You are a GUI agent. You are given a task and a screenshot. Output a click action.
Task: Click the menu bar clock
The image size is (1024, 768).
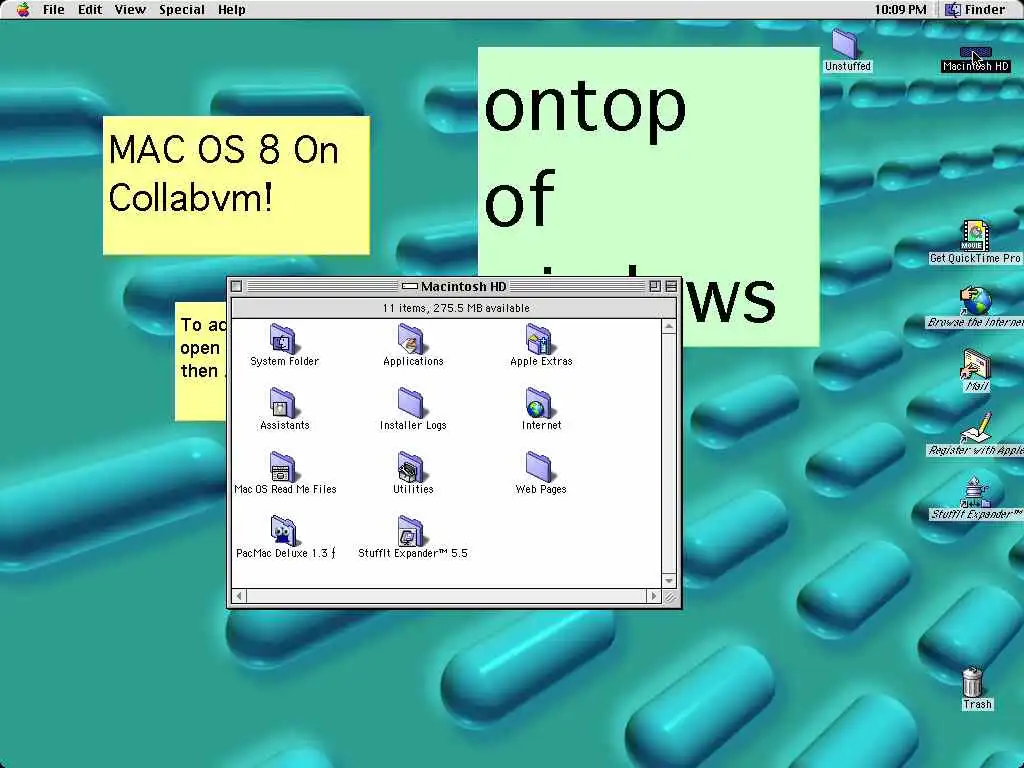pyautogui.click(x=900, y=10)
